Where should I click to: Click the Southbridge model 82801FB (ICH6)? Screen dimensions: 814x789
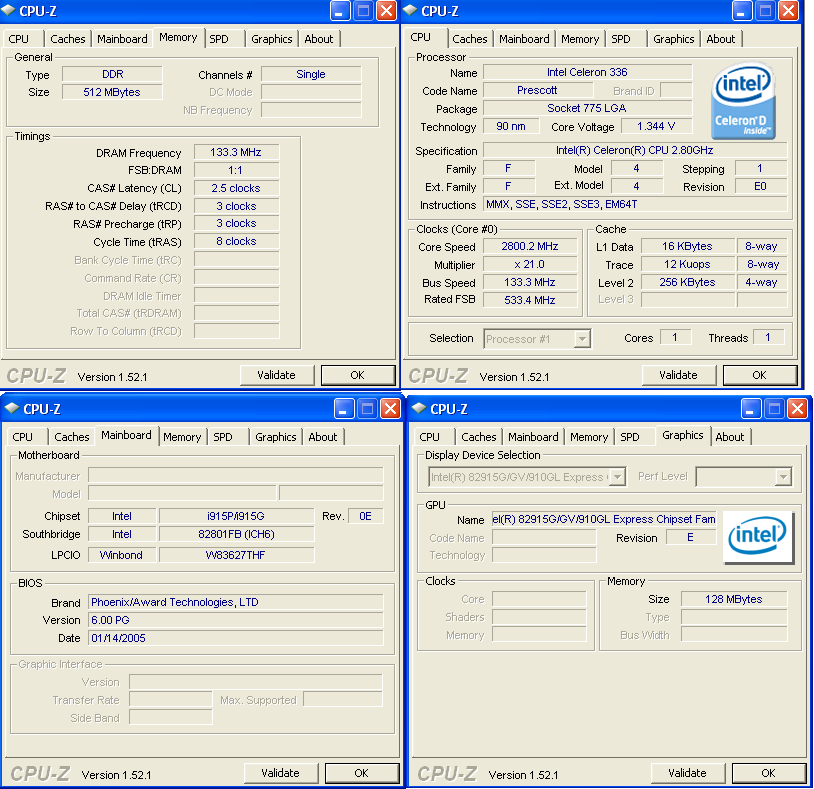[x=236, y=534]
